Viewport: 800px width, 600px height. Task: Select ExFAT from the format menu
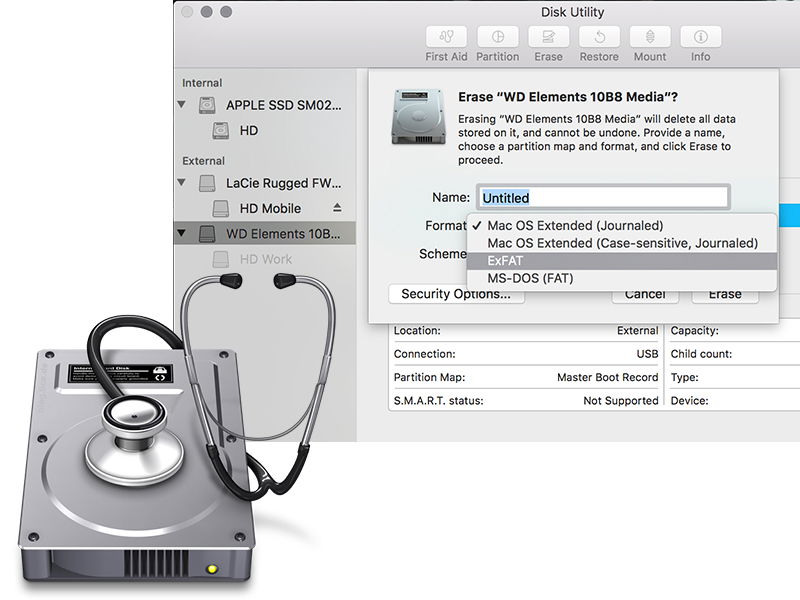coord(622,261)
